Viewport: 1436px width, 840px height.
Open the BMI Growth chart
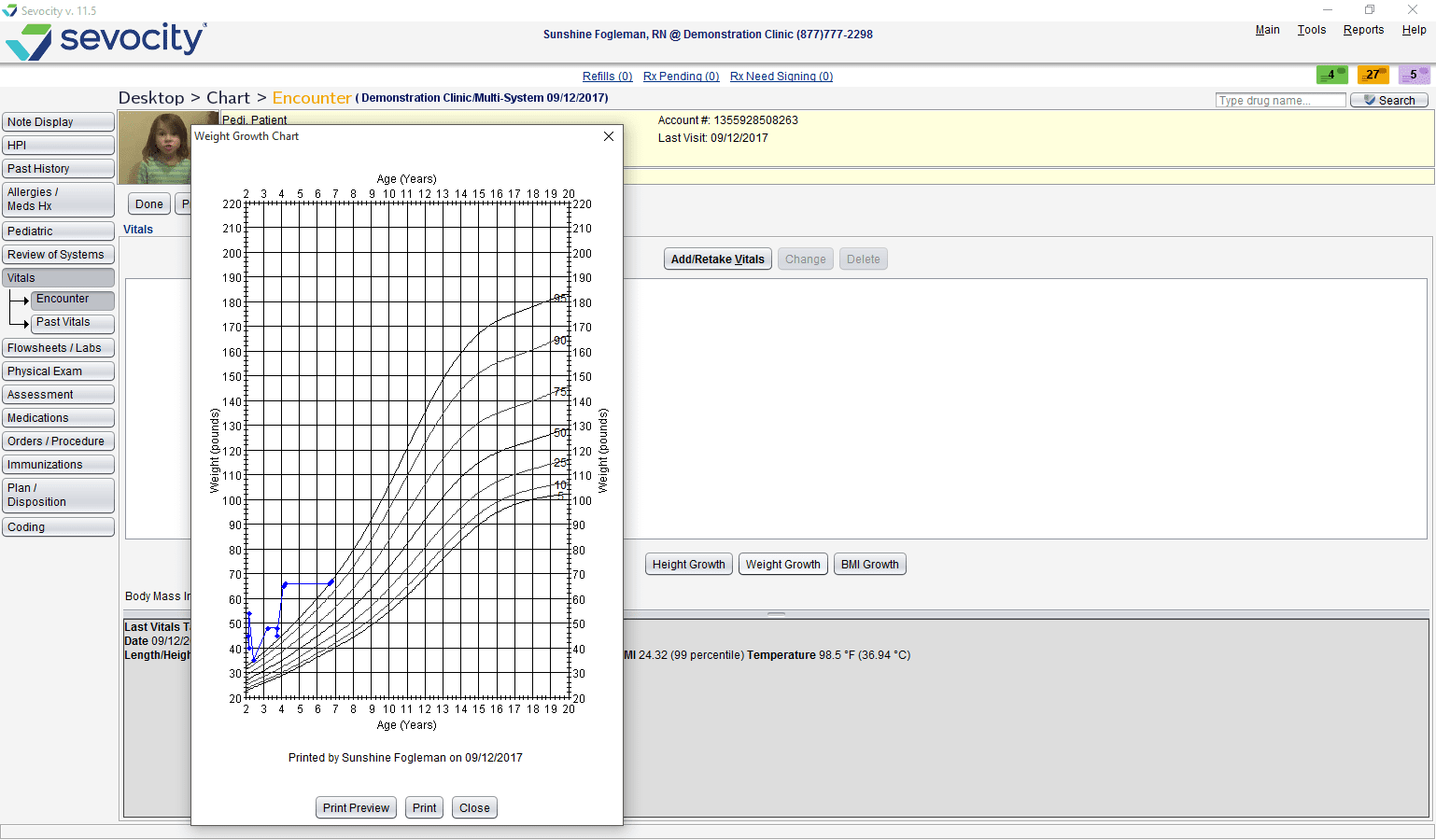[869, 565]
